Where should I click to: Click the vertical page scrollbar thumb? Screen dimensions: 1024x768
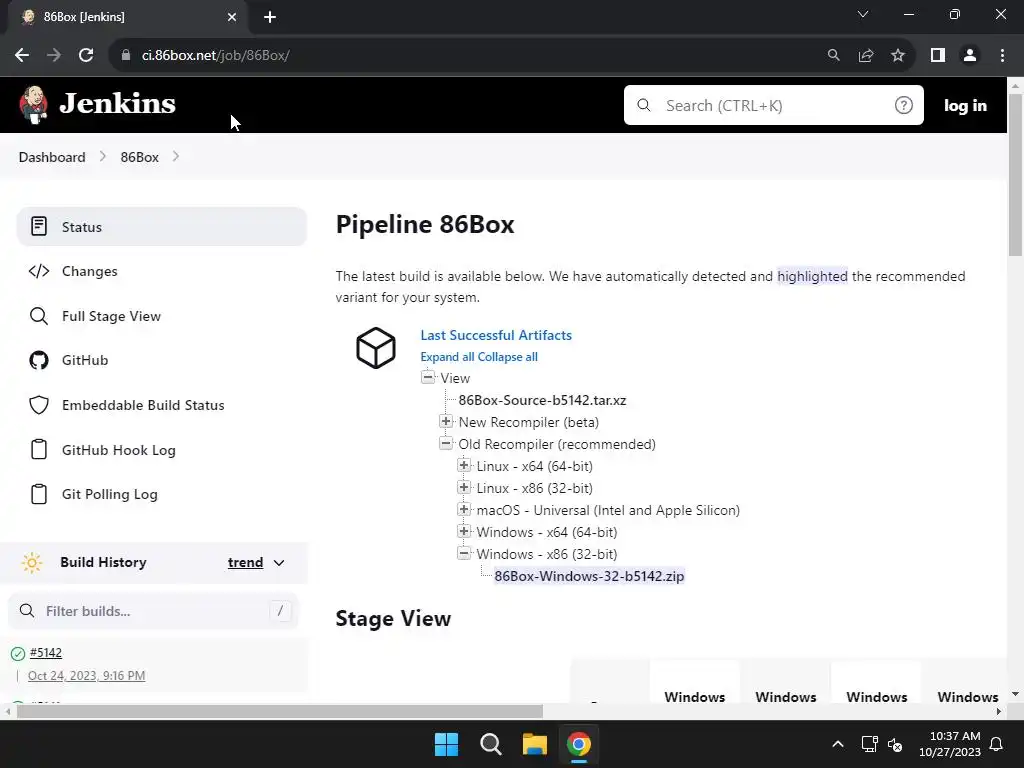(1015, 174)
